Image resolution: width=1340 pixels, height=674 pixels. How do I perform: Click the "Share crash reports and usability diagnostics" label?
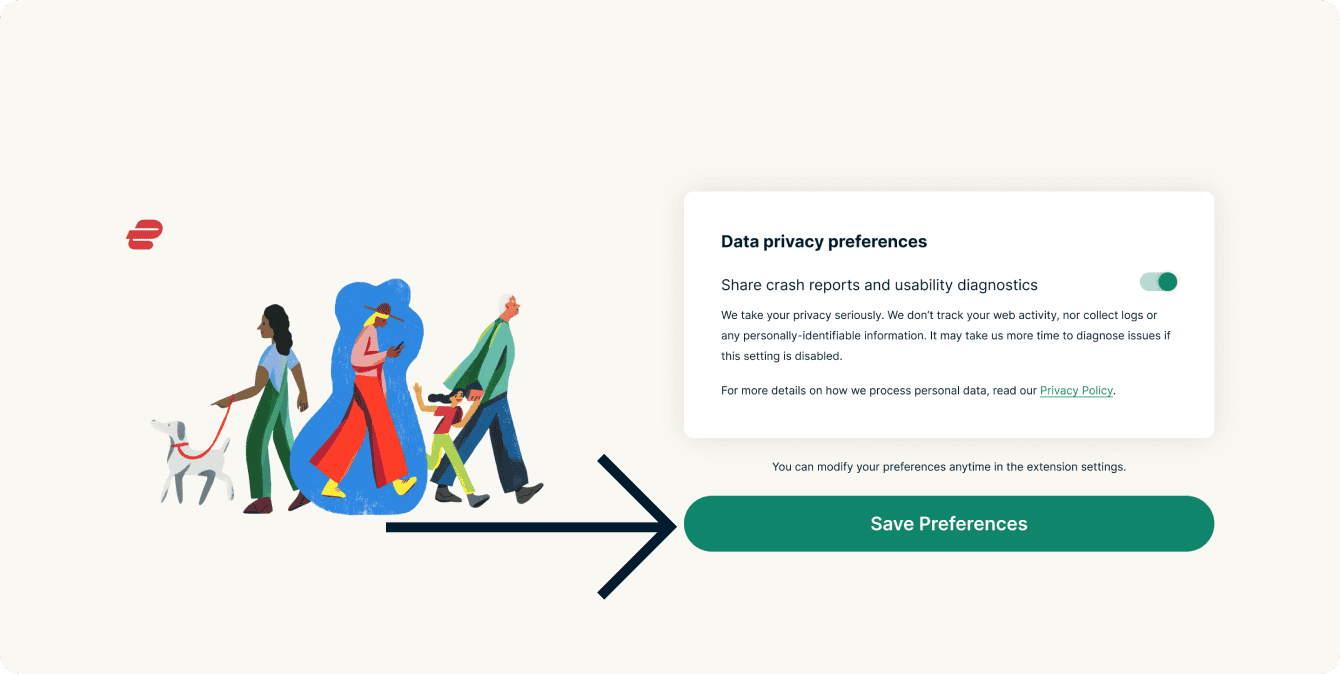879,285
